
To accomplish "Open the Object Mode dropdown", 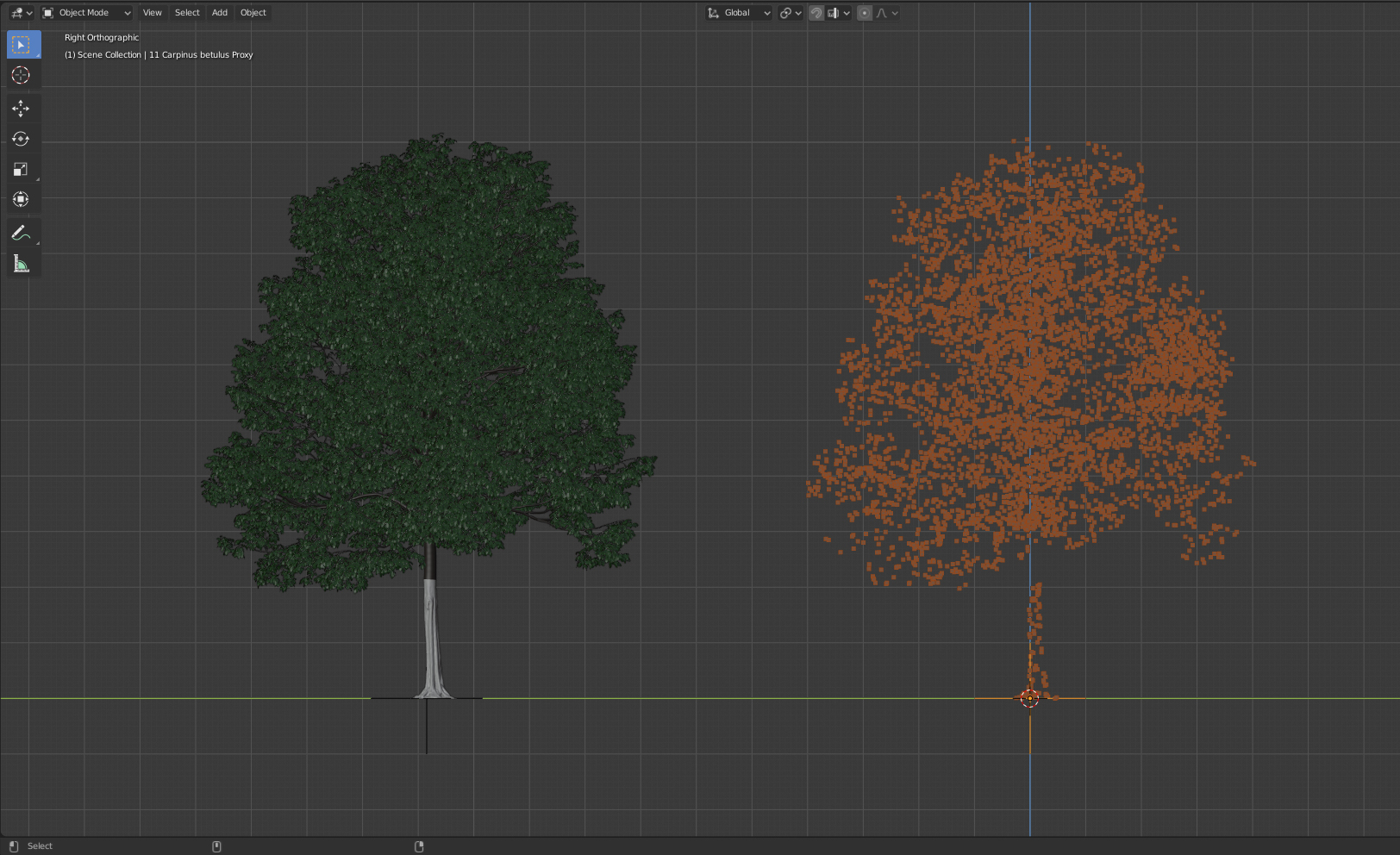I will (x=86, y=13).
